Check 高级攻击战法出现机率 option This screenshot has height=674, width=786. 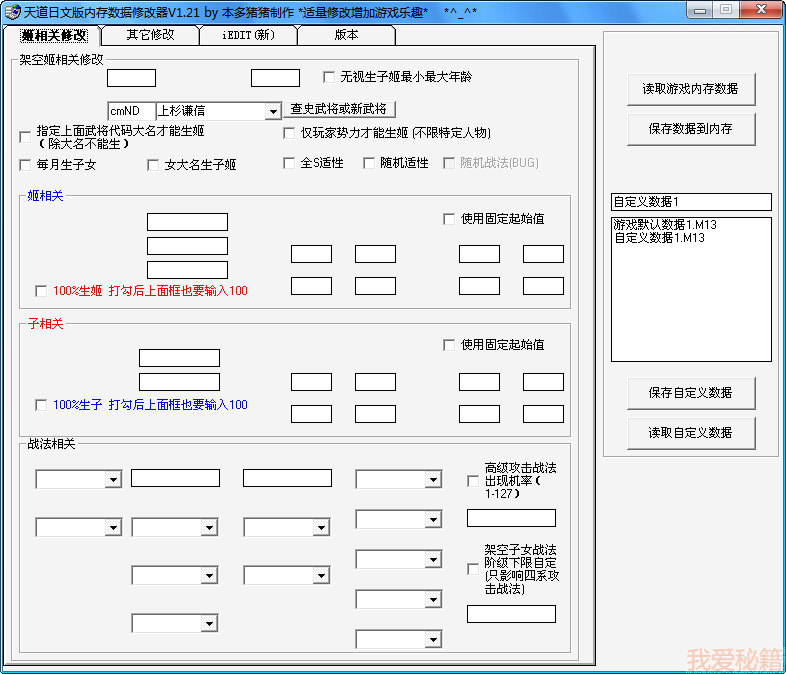click(473, 481)
